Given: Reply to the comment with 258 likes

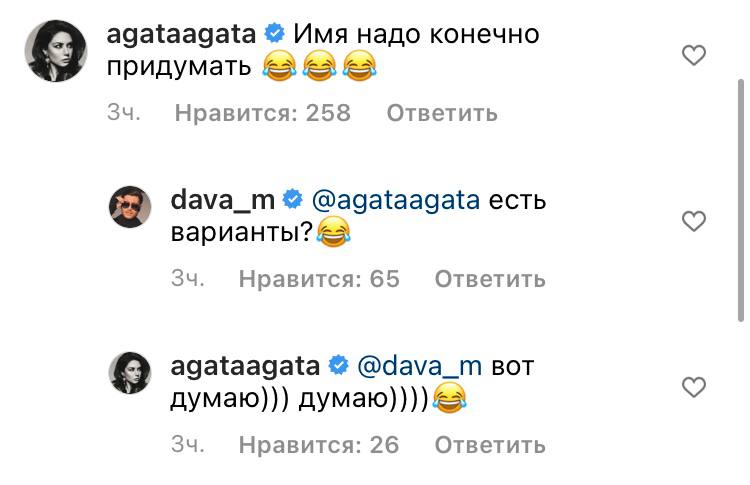Looking at the screenshot, I should [x=442, y=113].
